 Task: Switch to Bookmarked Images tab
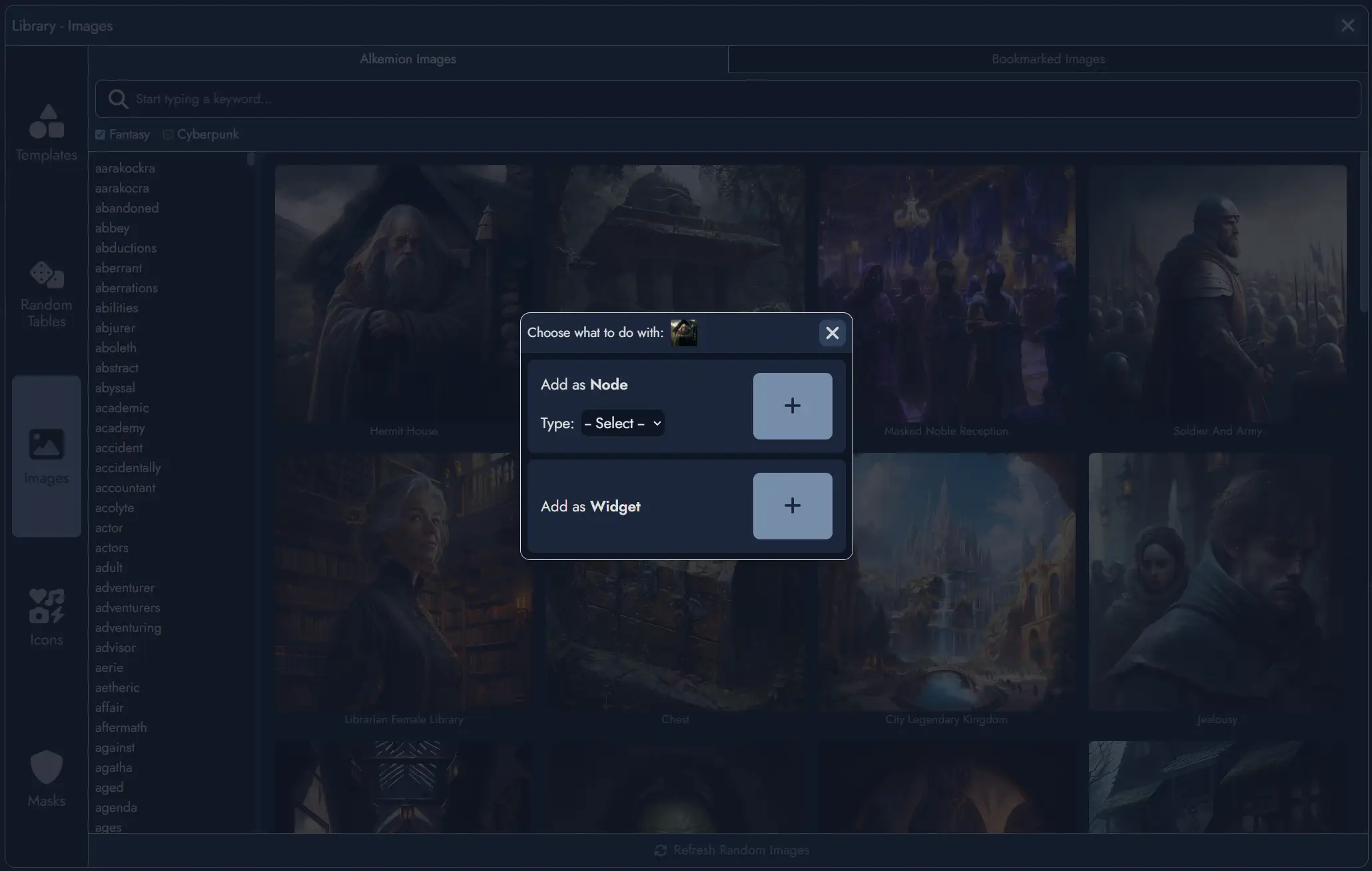1048,58
